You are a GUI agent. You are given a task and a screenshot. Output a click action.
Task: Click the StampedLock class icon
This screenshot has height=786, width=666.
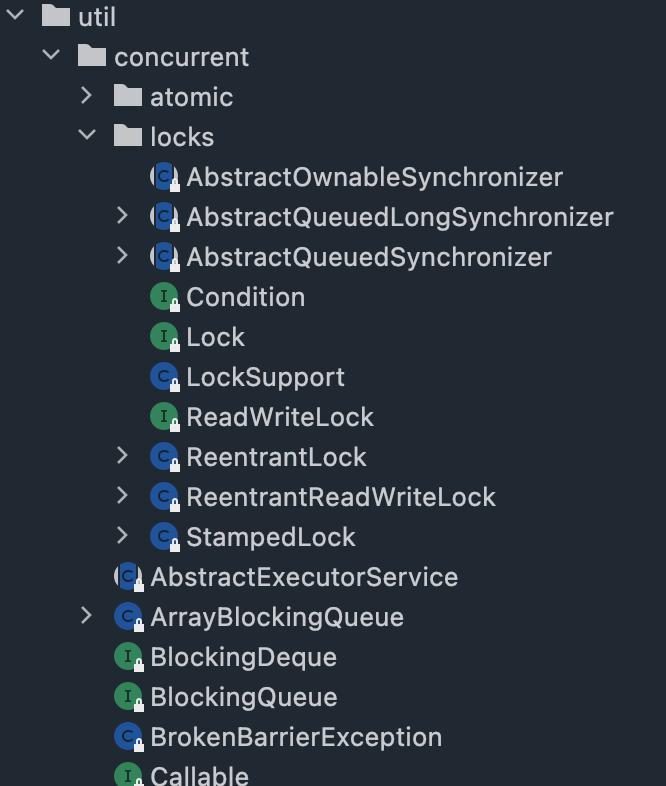tap(165, 537)
